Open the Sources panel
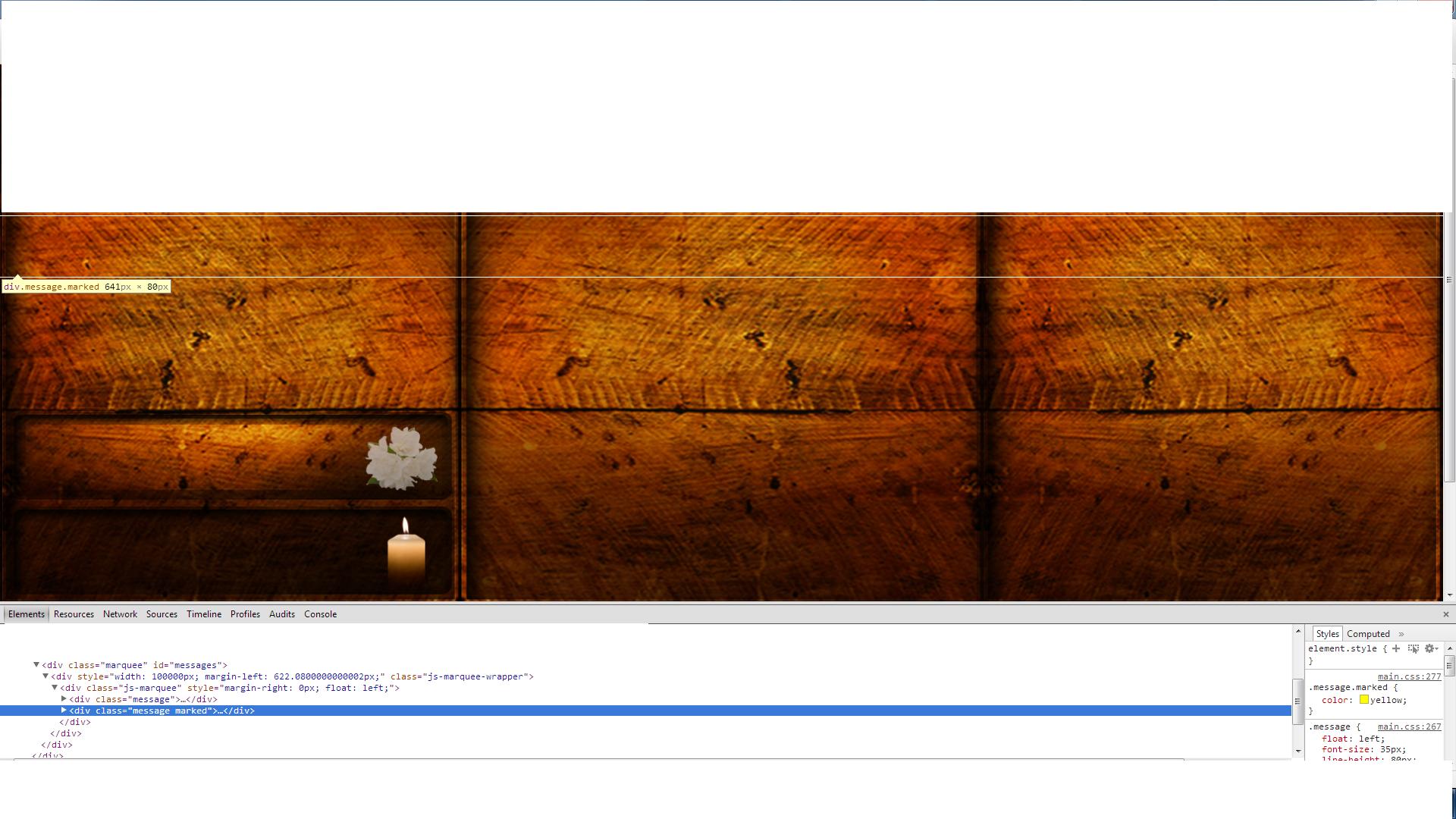Screen dimensions: 1456x819 click(162, 614)
